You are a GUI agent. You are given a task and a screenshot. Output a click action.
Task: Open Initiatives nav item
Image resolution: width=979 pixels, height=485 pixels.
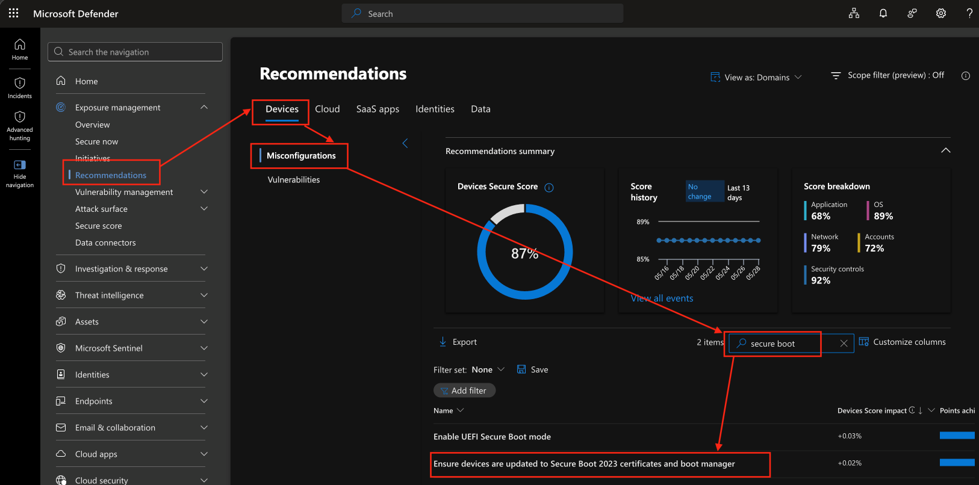pos(92,159)
